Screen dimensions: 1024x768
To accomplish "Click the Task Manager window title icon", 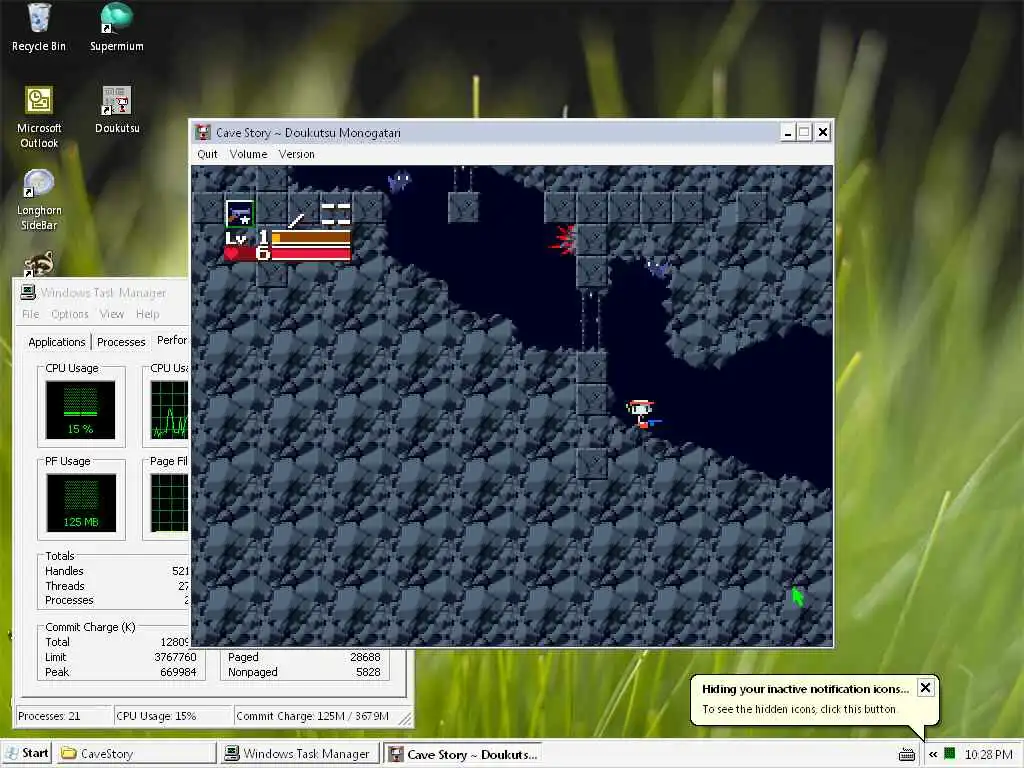I will (27, 292).
